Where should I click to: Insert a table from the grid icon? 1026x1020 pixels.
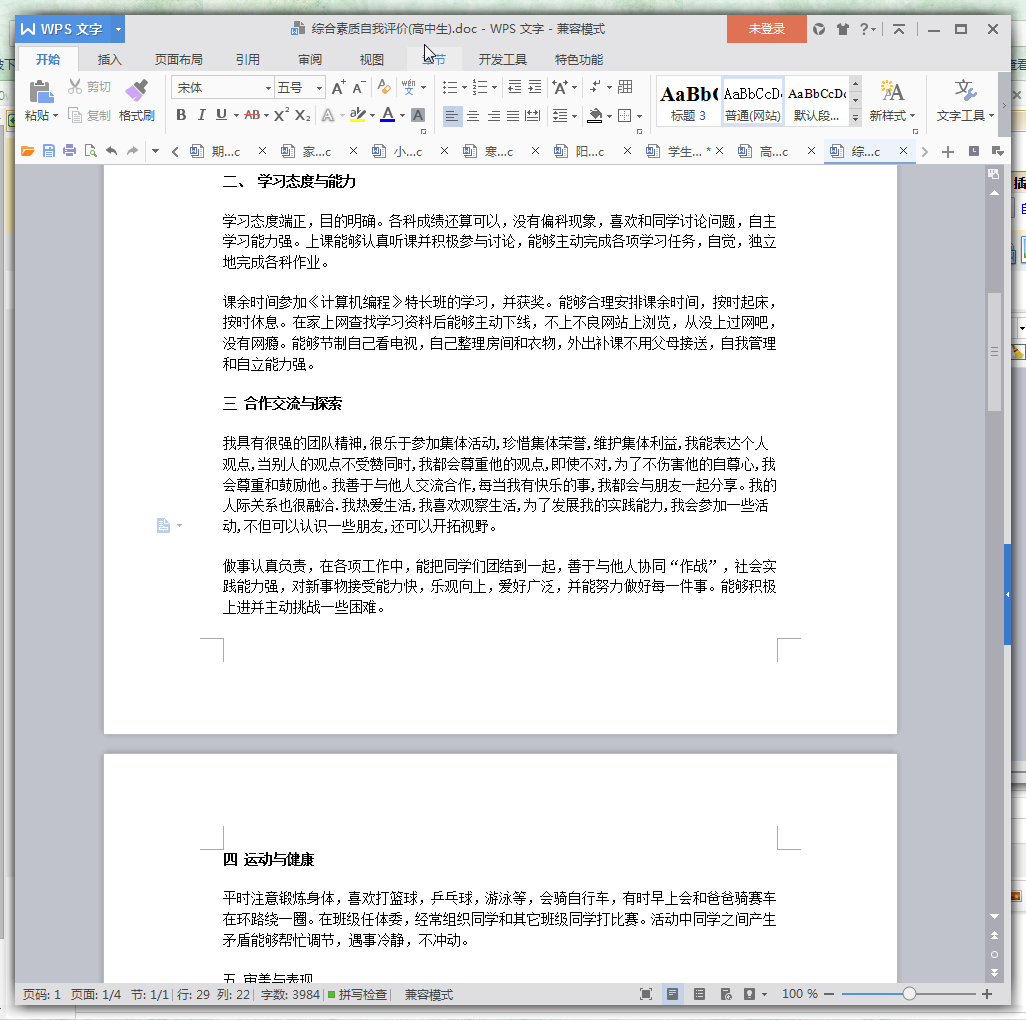point(626,87)
